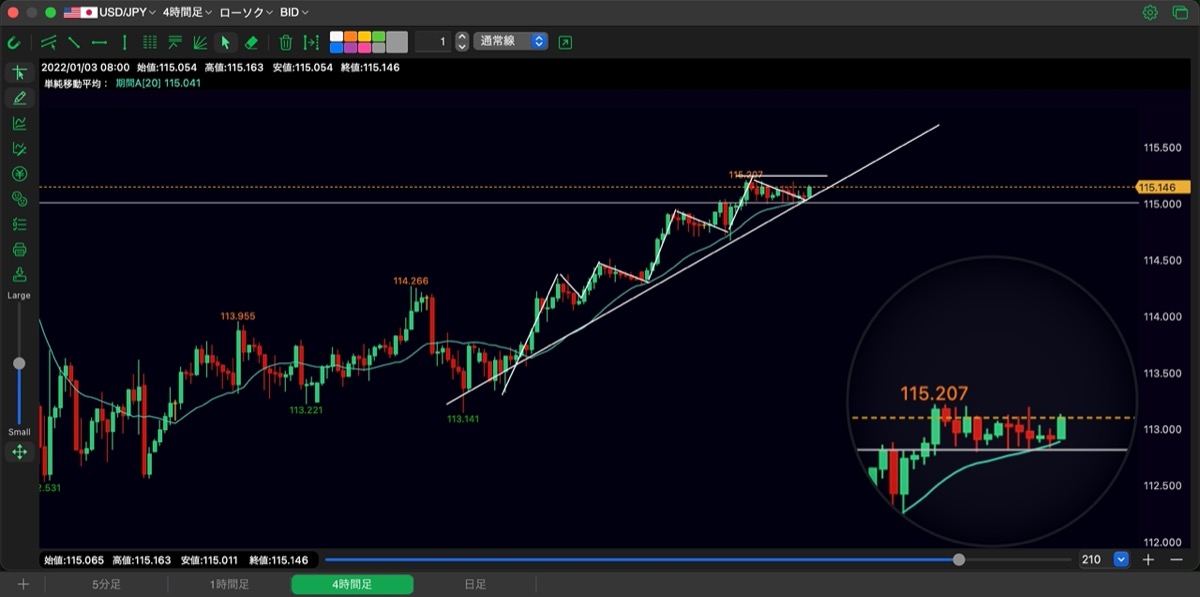Viewport: 1200px width, 597px height.
Task: Click the printer icon in sidebar
Action: coord(19,250)
